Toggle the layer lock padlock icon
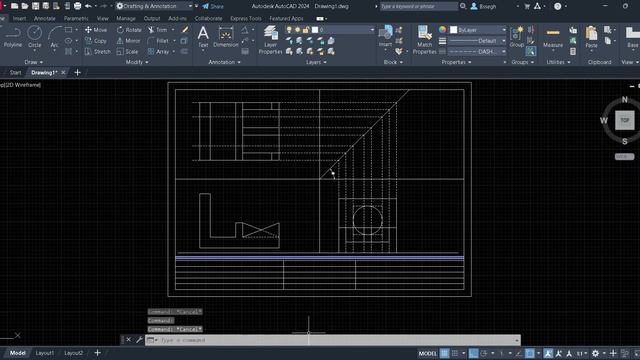This screenshot has height=360, width=640. (306, 30)
